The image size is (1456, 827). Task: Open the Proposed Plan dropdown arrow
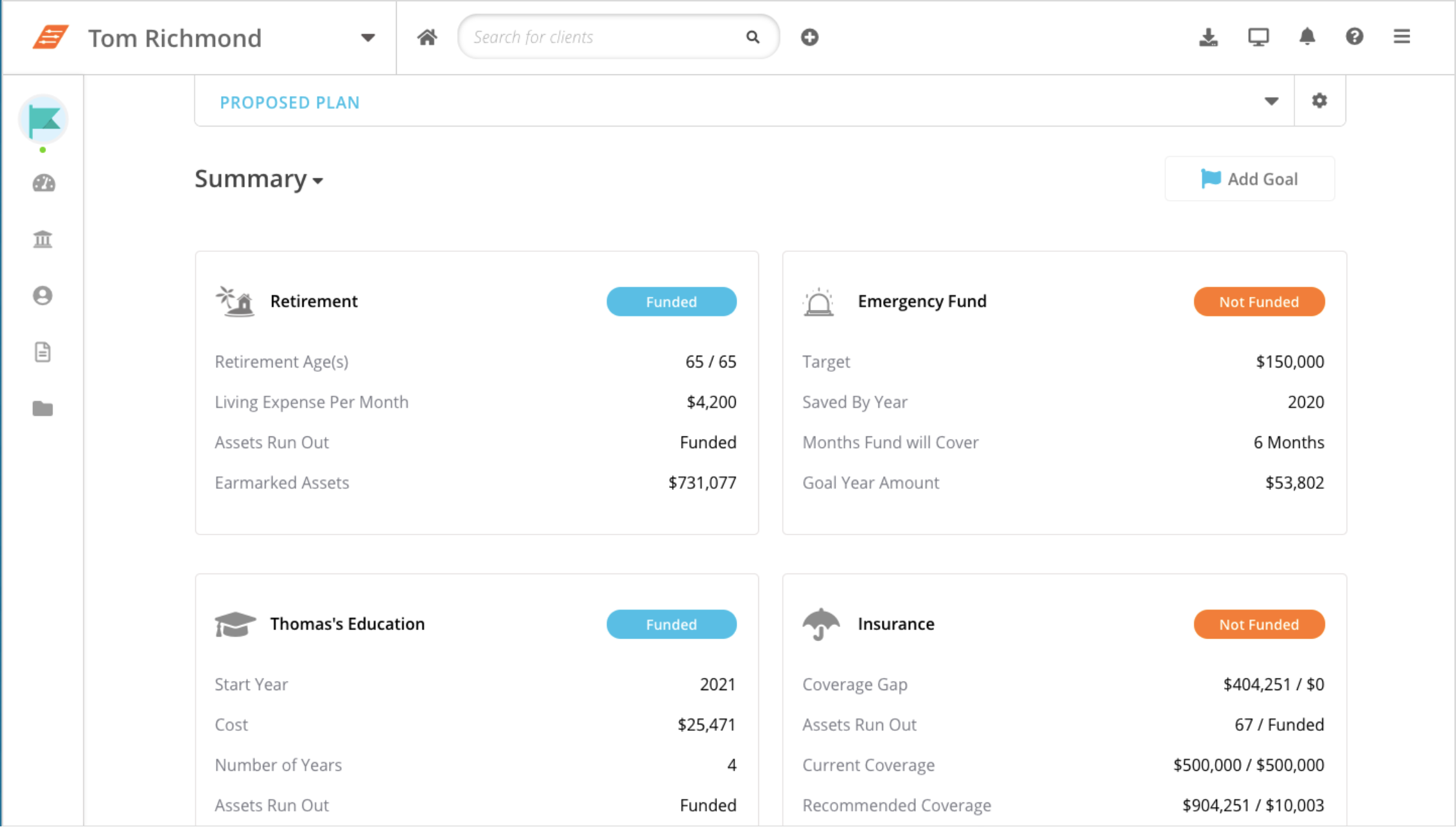click(1271, 101)
